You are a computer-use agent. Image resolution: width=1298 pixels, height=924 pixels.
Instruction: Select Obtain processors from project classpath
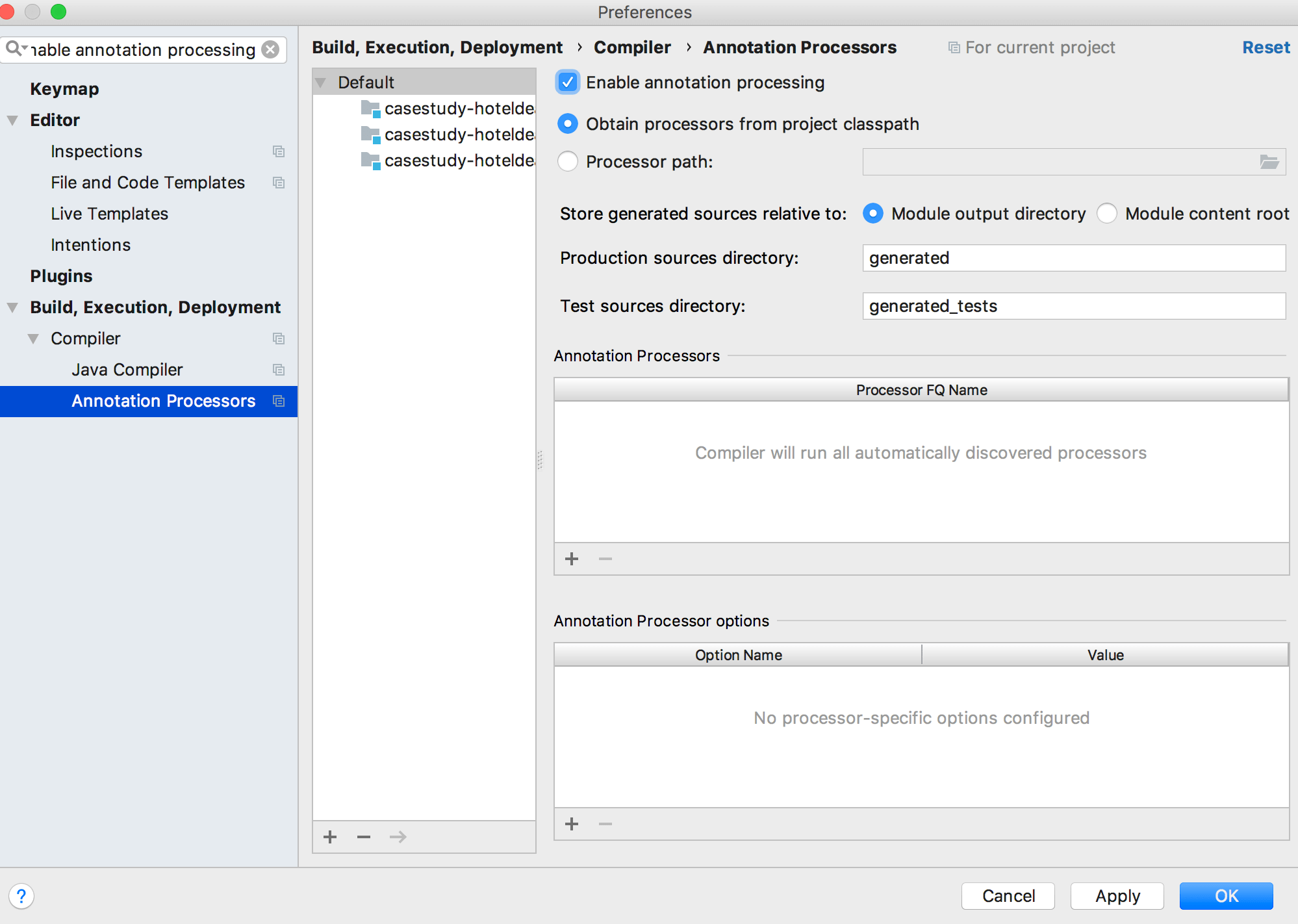(x=568, y=124)
